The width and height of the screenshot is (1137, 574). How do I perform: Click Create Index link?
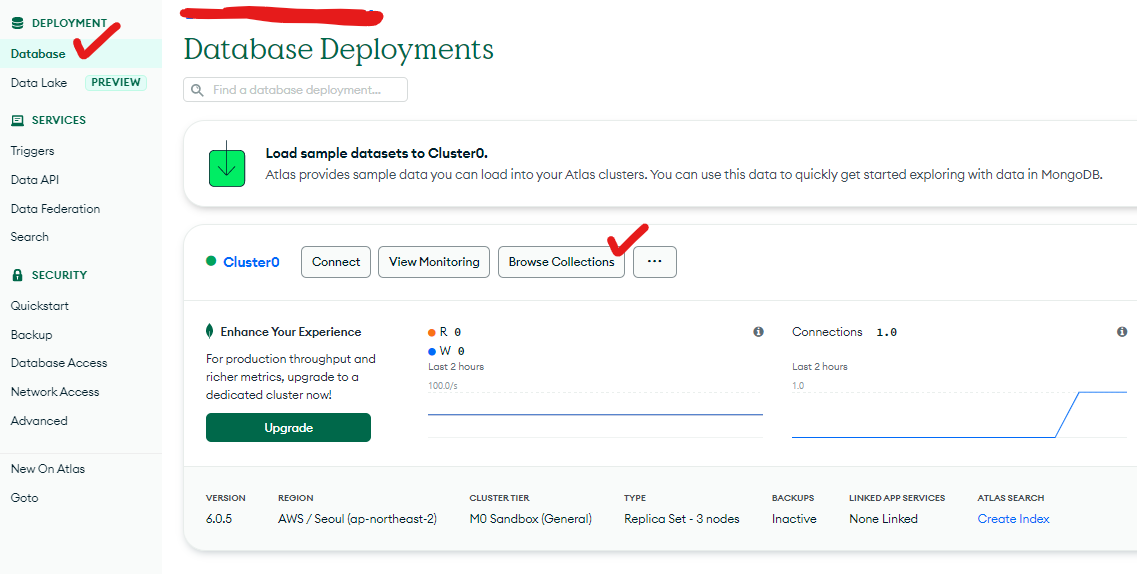coord(1013,519)
